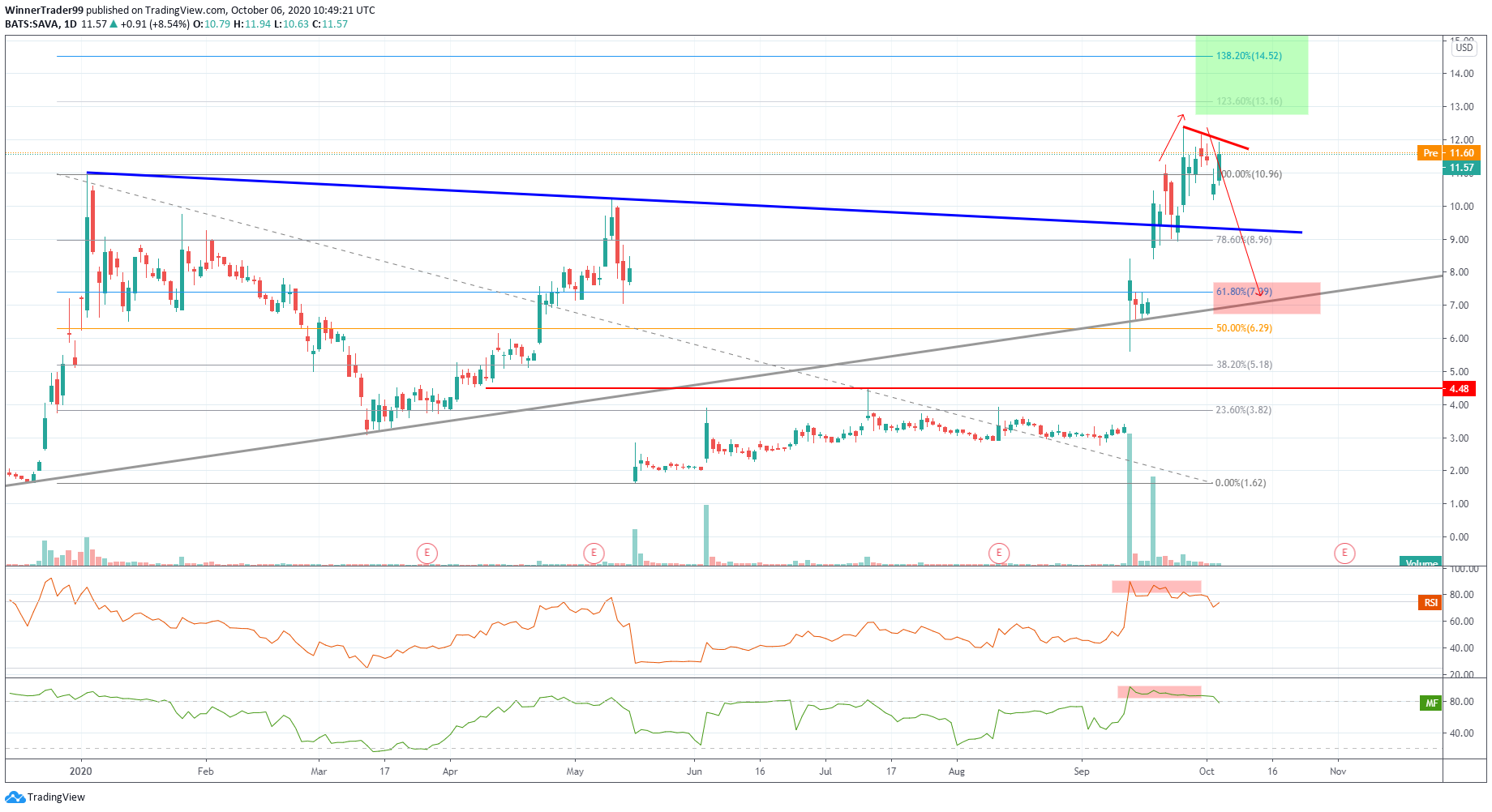Click the 40.00 label on MF axis

[x=1462, y=733]
